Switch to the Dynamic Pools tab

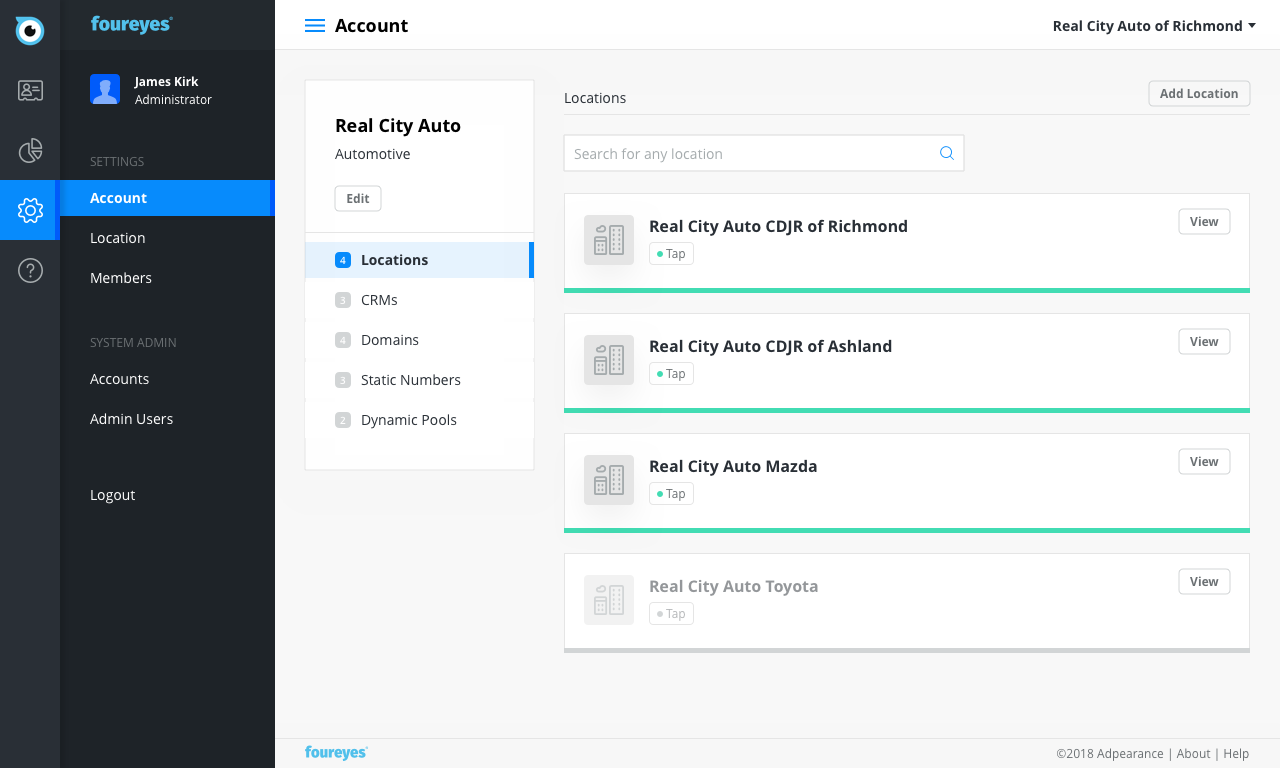tap(419, 420)
